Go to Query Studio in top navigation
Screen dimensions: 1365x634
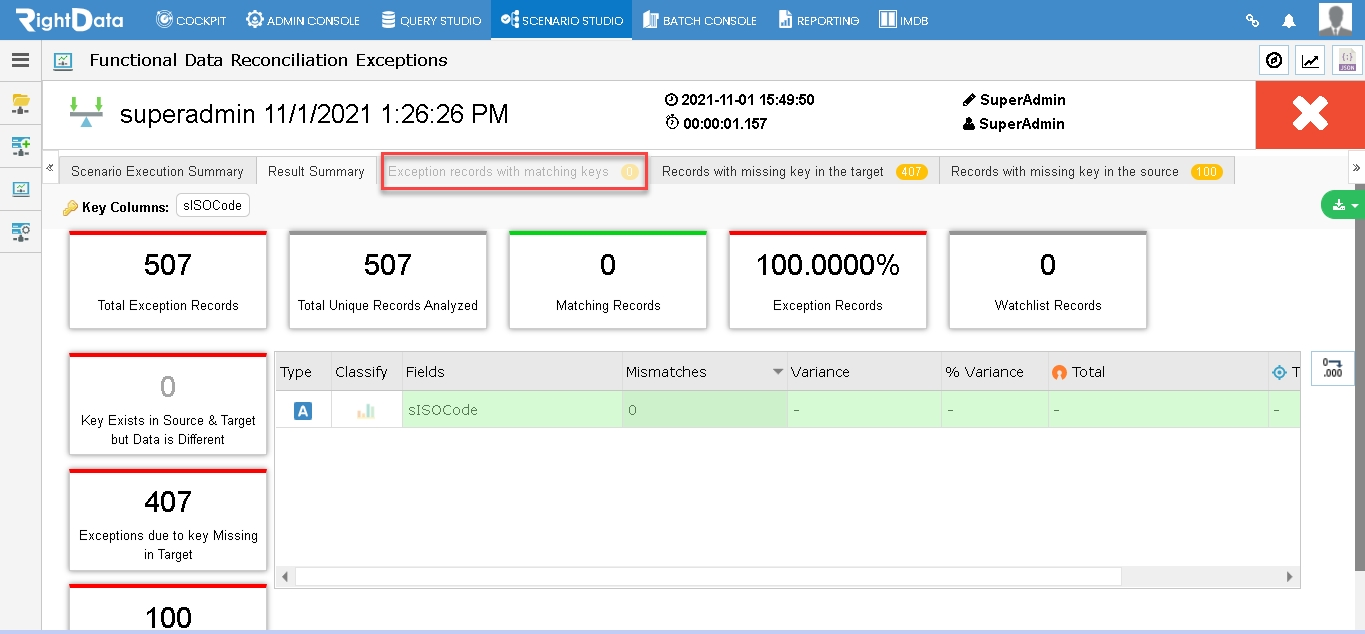431,20
